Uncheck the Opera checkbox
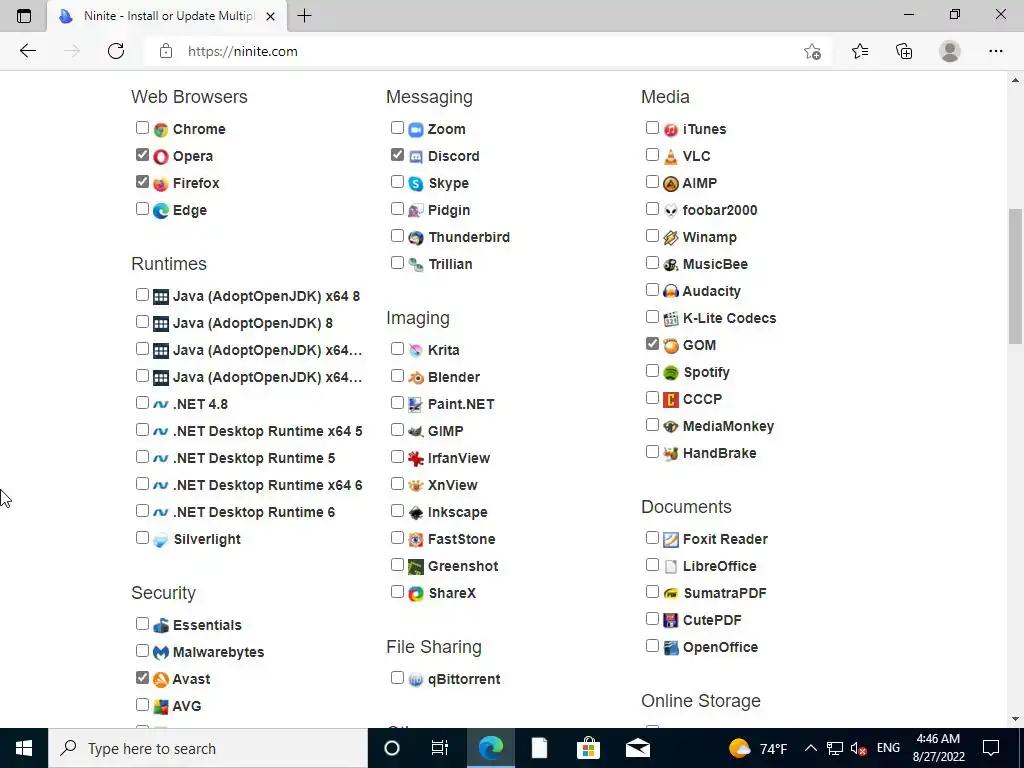 click(142, 154)
